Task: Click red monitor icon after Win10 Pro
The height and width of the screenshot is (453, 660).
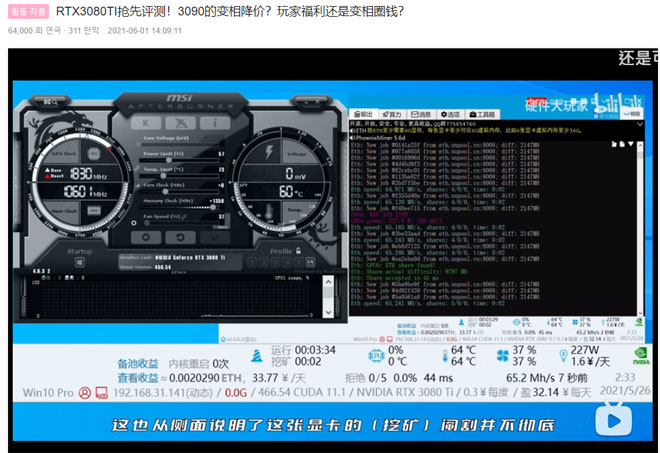Action: click(101, 393)
